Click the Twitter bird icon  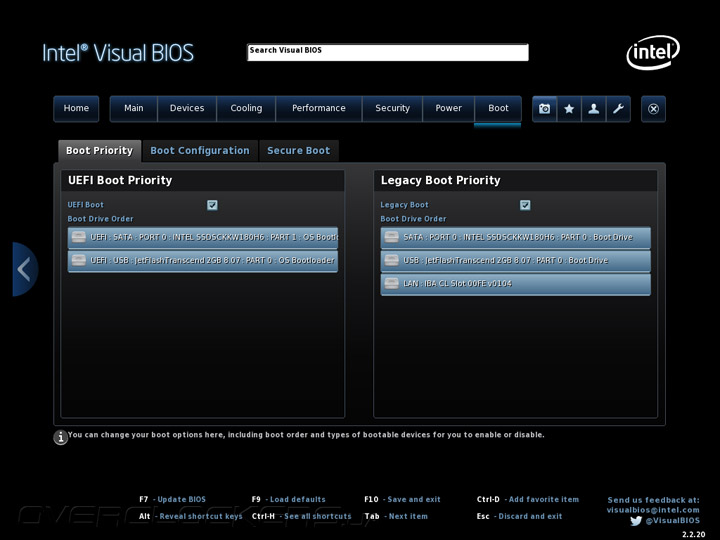click(636, 521)
